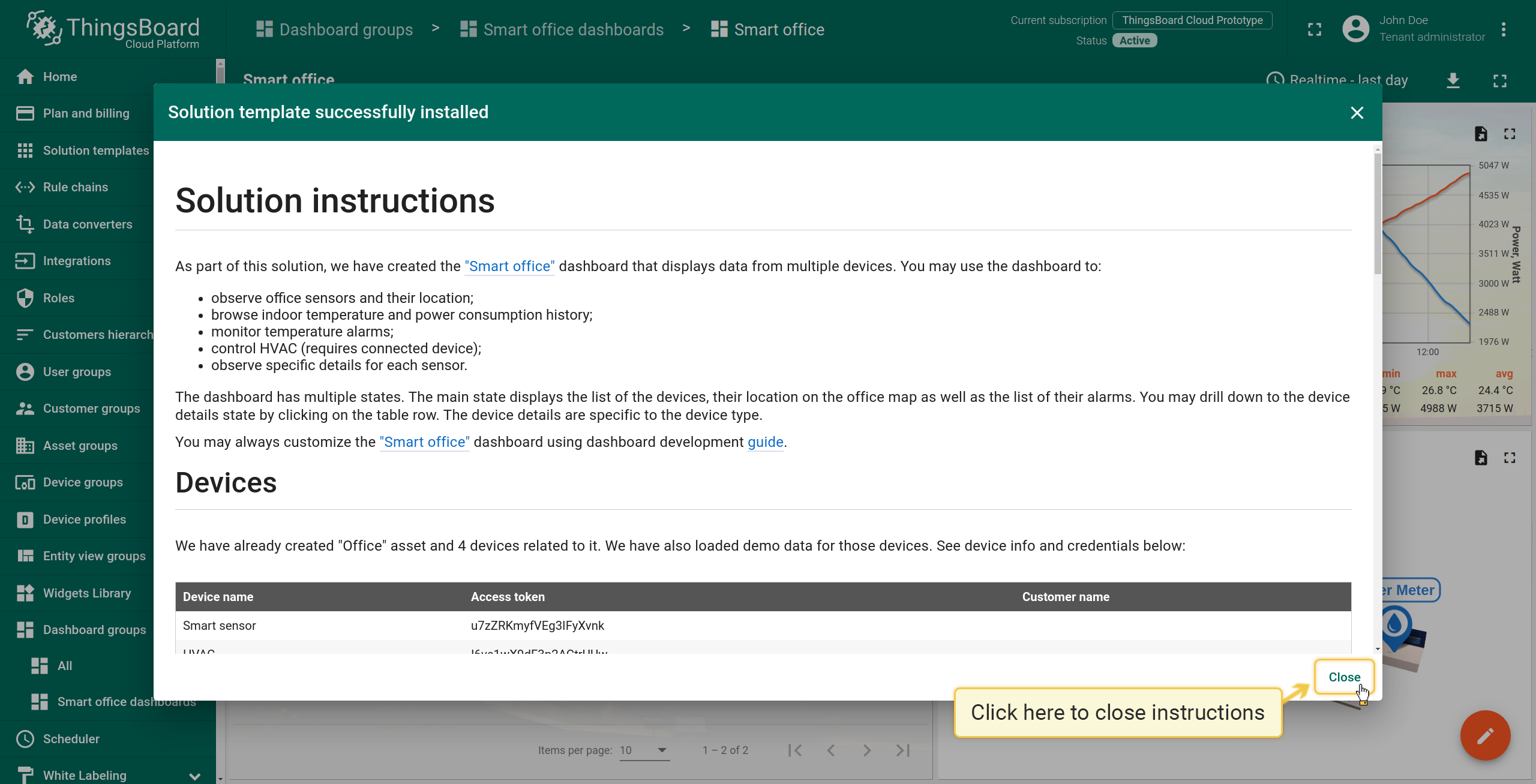Click Active status badge
This screenshot has width=1536, height=784.
1135,41
